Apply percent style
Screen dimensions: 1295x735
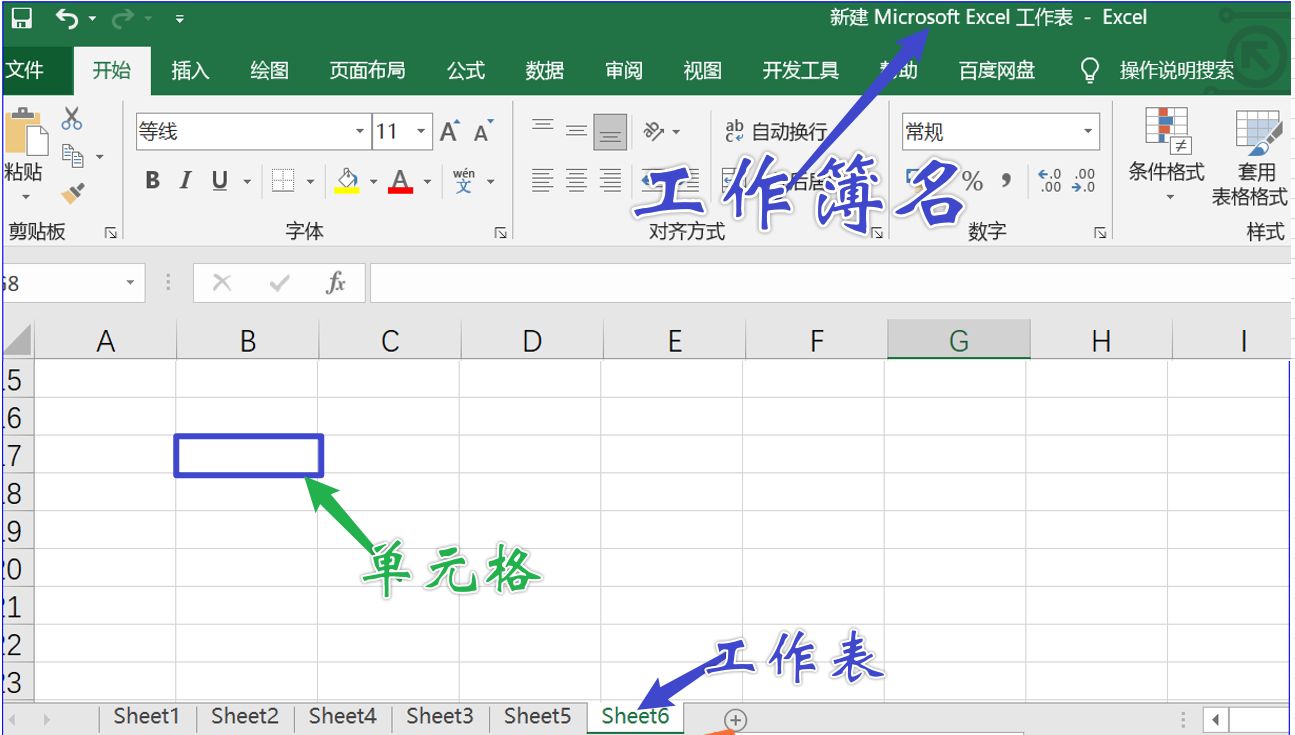pos(972,181)
